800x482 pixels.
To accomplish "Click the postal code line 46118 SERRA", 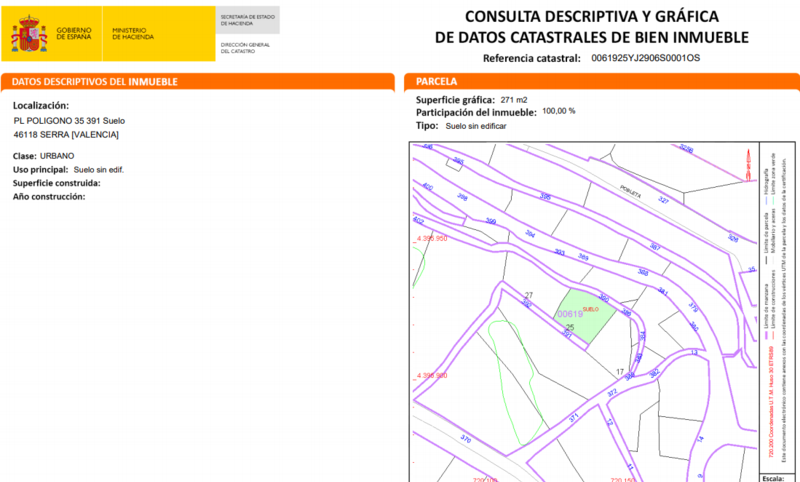I will point(66,134).
